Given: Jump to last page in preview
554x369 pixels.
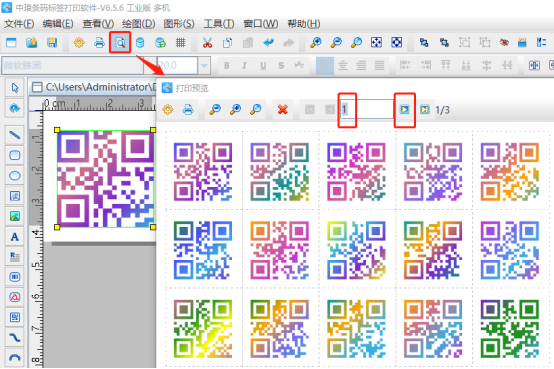Looking at the screenshot, I should tap(424, 110).
